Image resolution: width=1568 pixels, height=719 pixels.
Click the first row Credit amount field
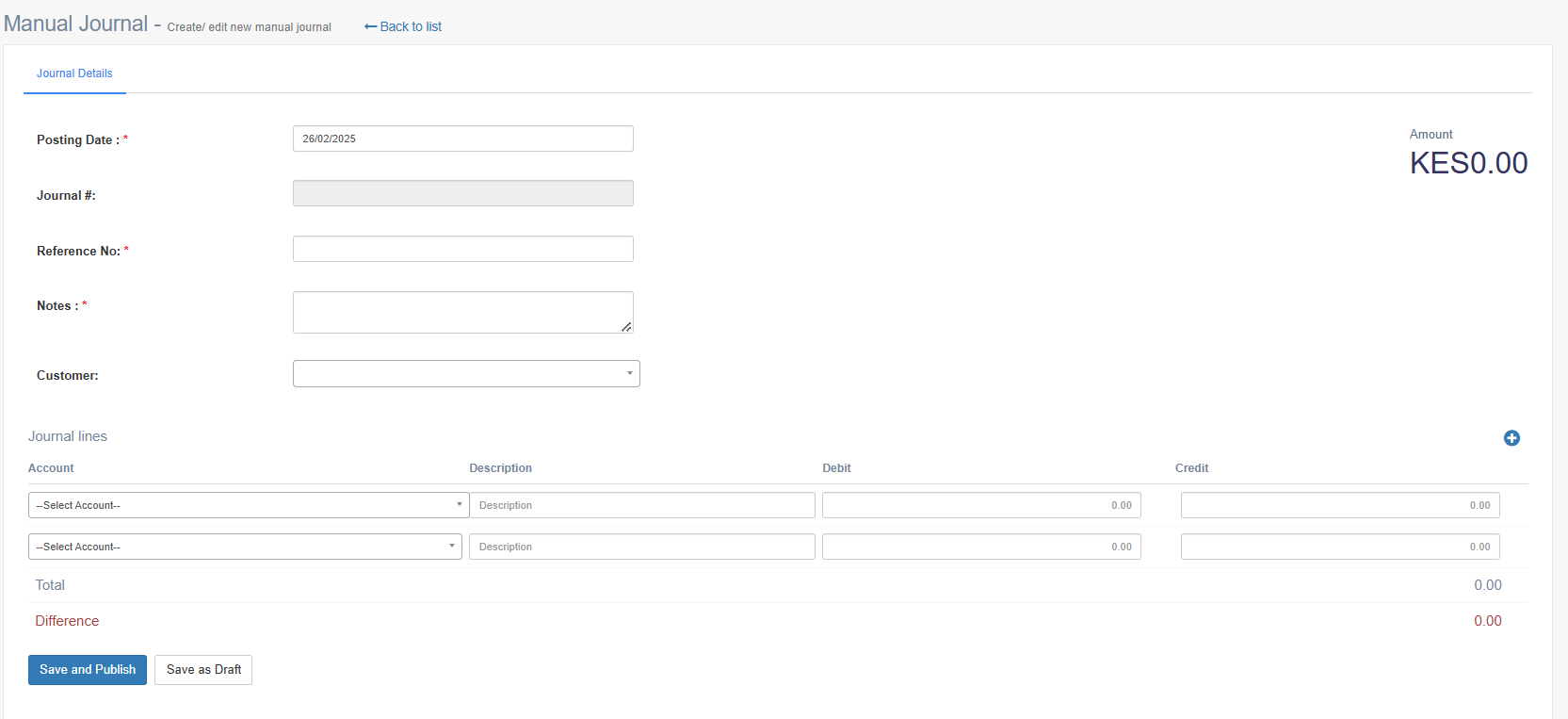click(x=1339, y=505)
